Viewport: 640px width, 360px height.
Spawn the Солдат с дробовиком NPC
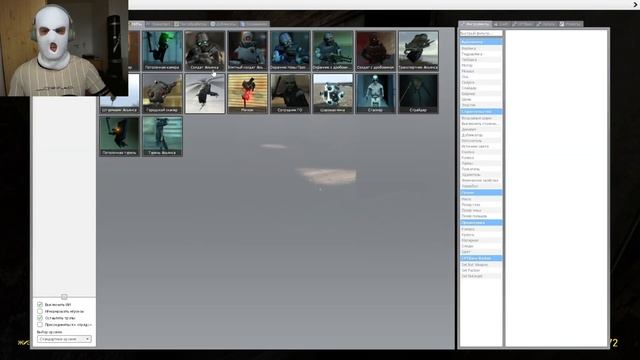click(376, 51)
